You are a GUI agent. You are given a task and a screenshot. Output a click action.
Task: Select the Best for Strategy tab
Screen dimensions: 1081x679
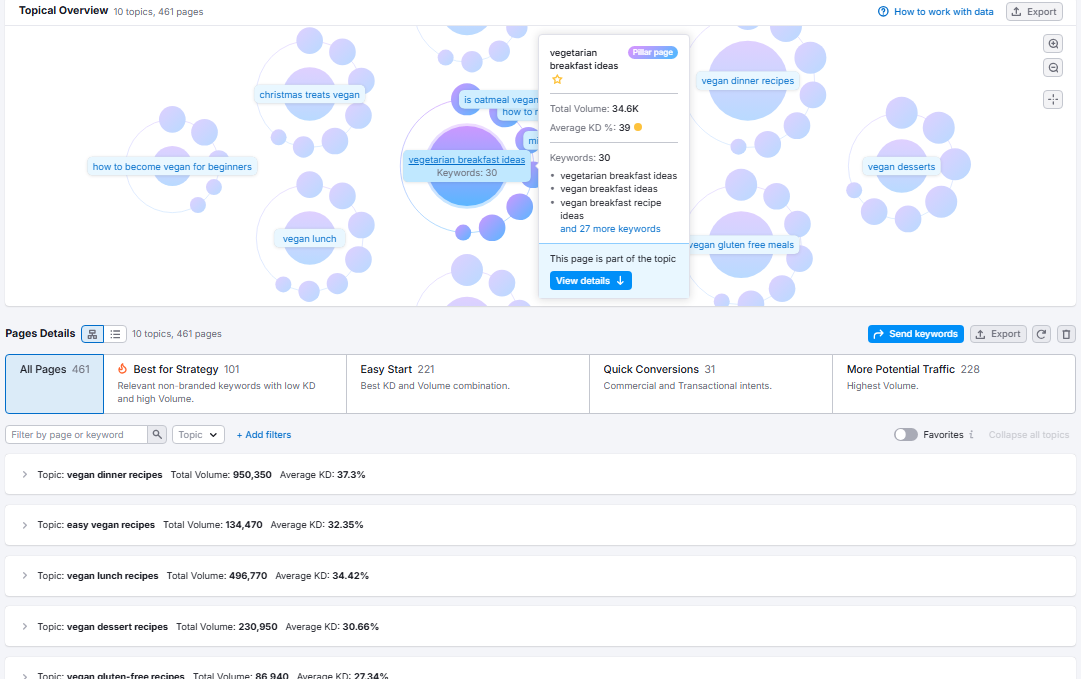click(225, 383)
